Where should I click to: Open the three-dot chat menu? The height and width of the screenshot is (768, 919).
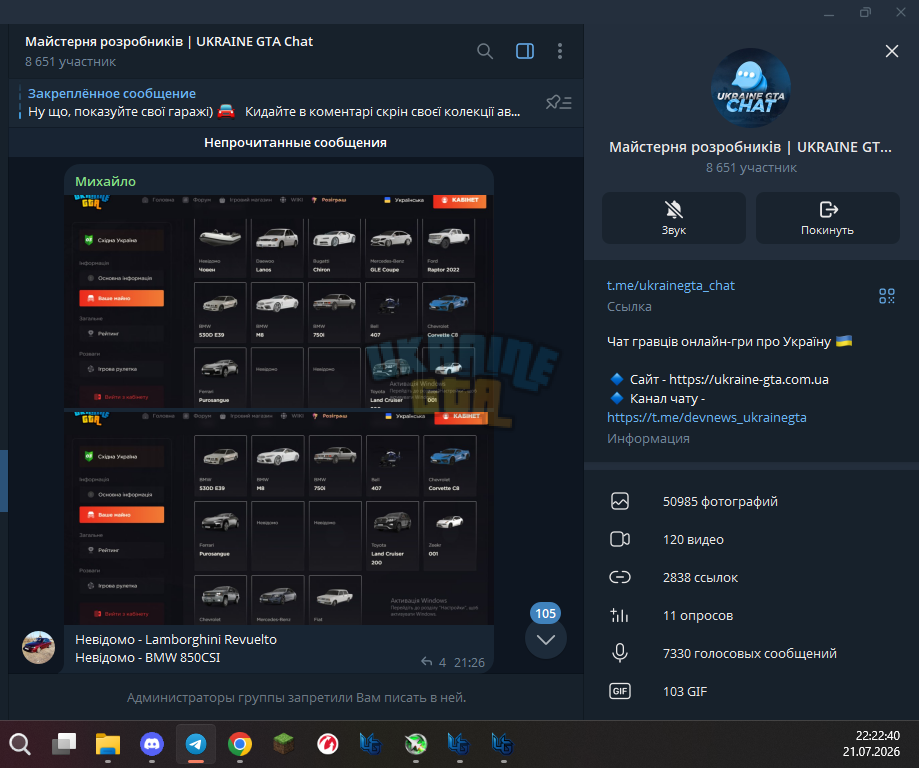click(560, 52)
